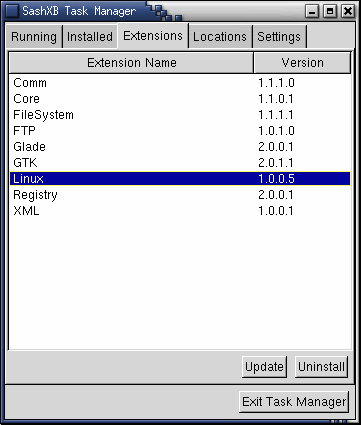Close the SashXB Task Manager window
The width and height of the screenshot is (361, 425).
tap(348, 12)
